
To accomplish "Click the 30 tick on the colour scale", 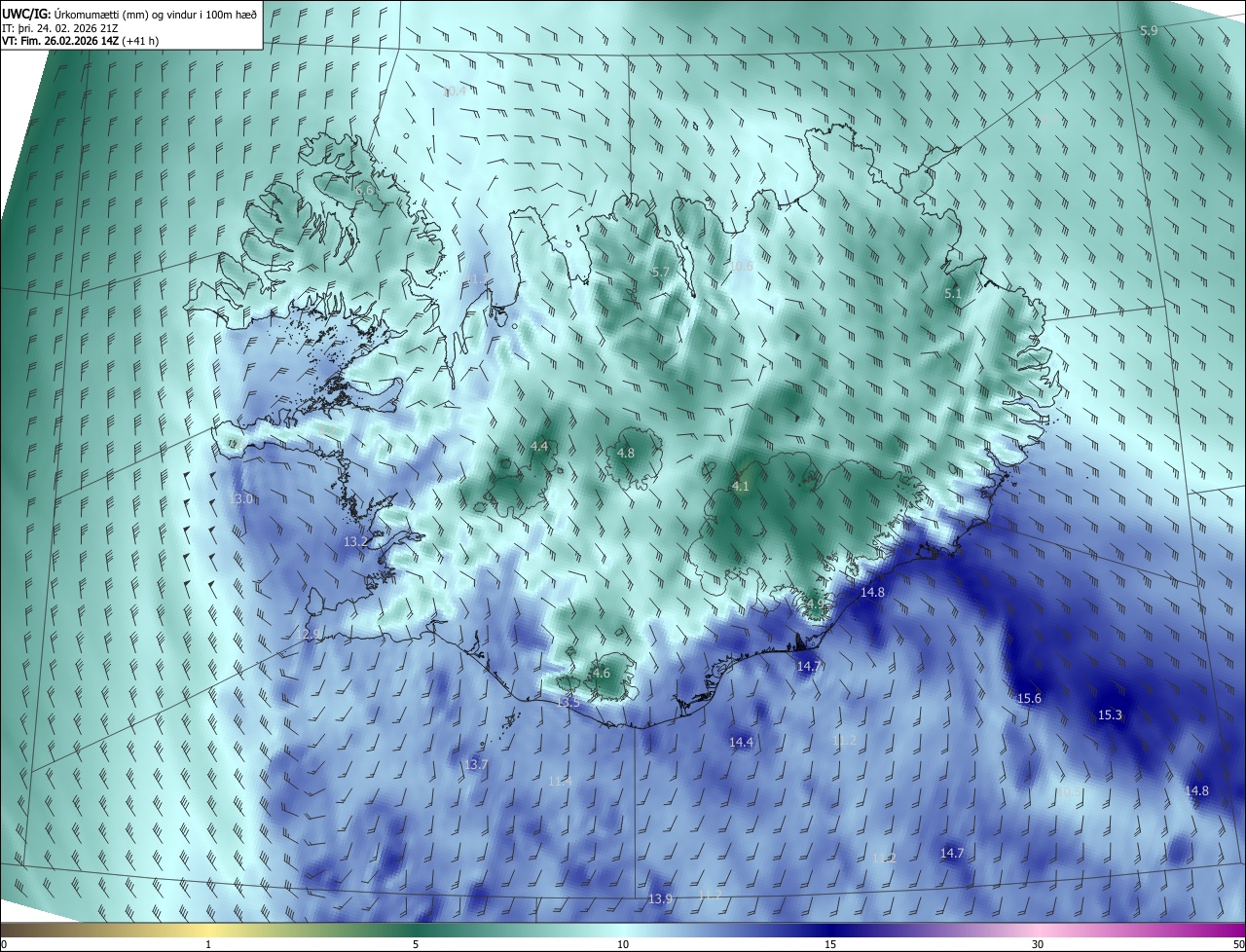I will pos(1038,944).
